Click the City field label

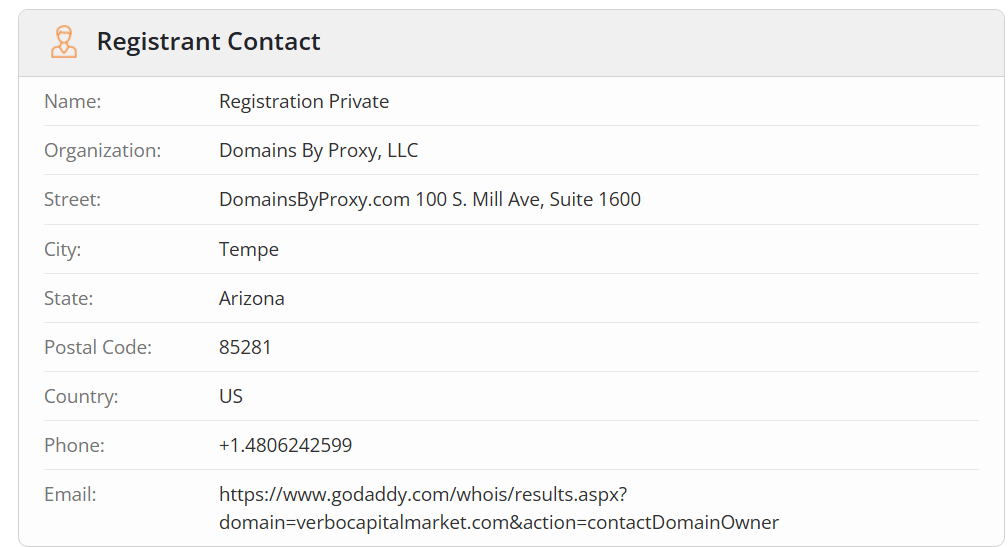(62, 249)
